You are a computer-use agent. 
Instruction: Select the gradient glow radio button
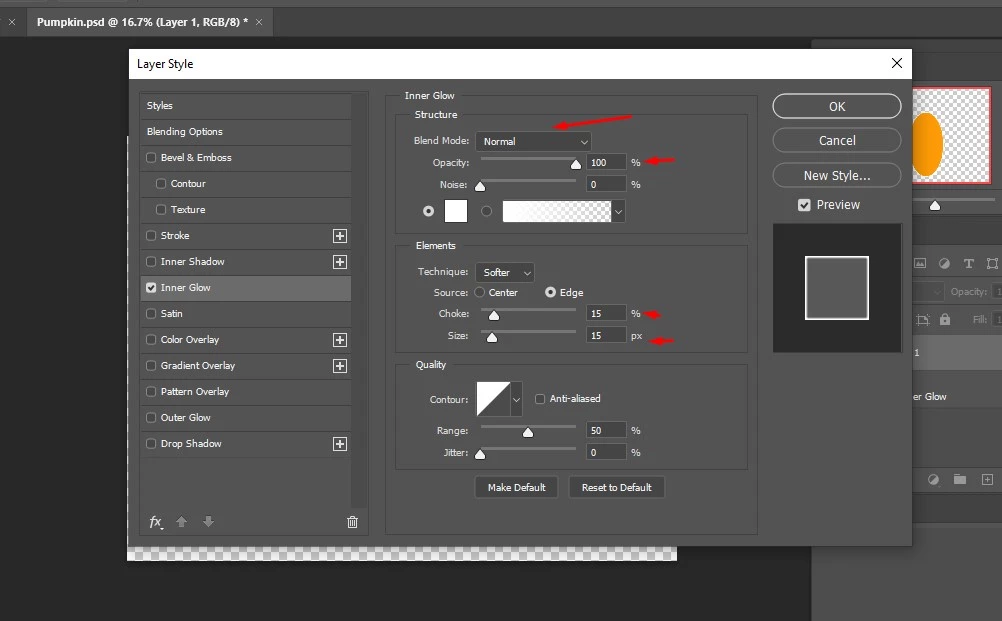point(487,211)
